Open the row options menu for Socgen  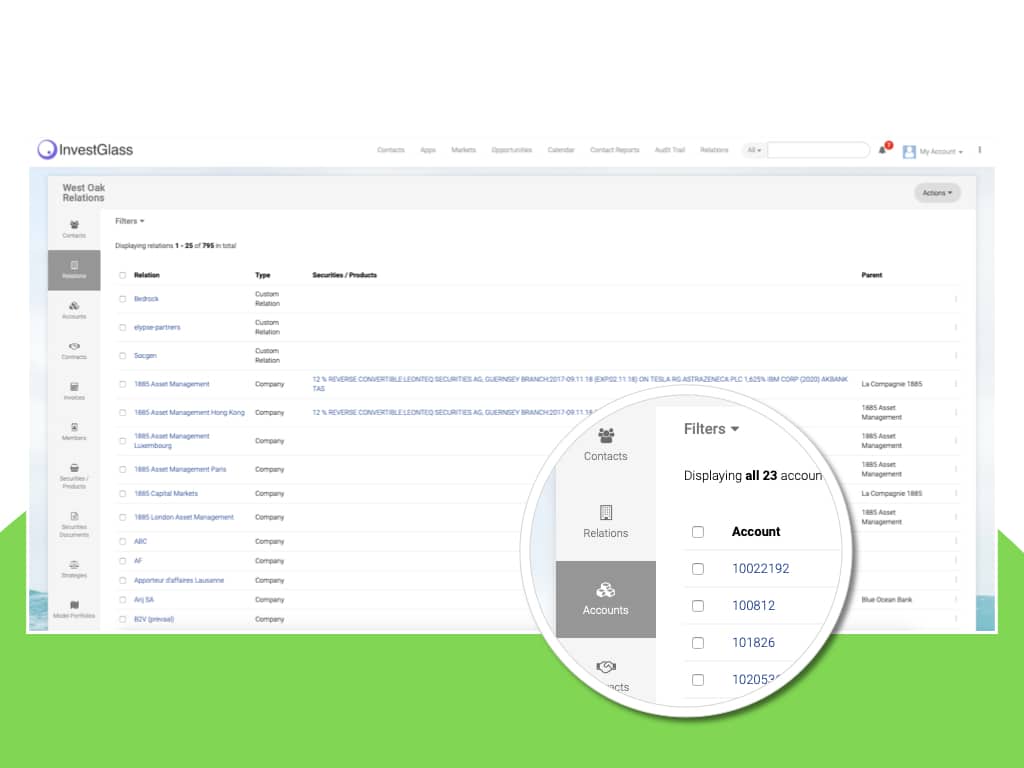click(x=955, y=356)
